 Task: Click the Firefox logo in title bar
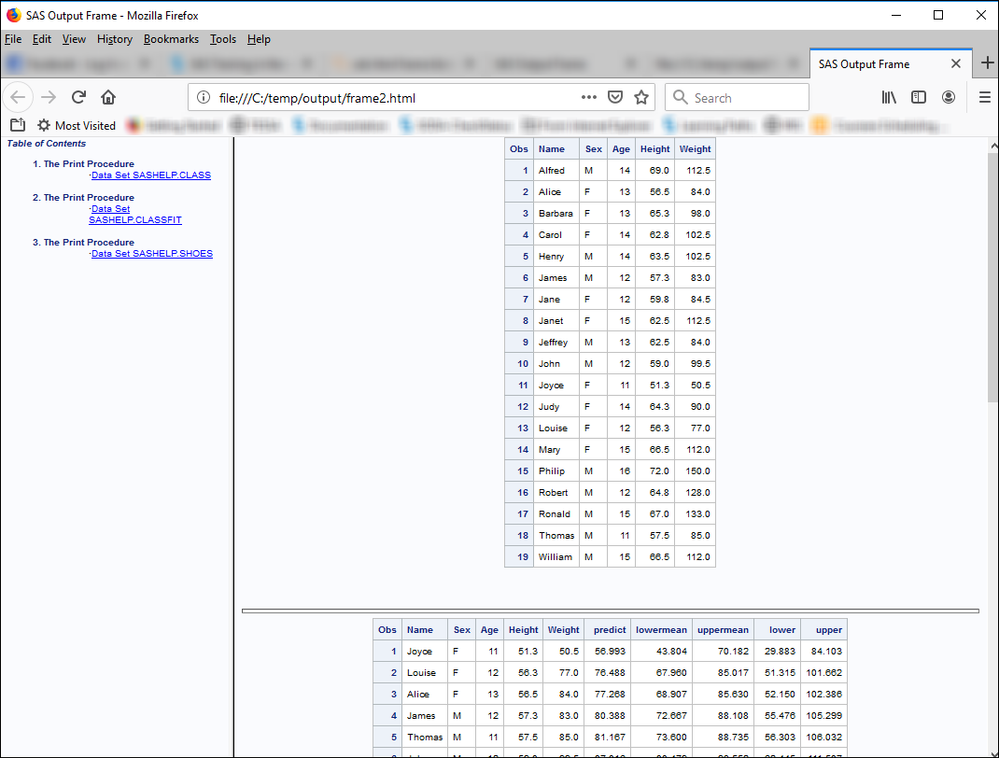click(13, 15)
